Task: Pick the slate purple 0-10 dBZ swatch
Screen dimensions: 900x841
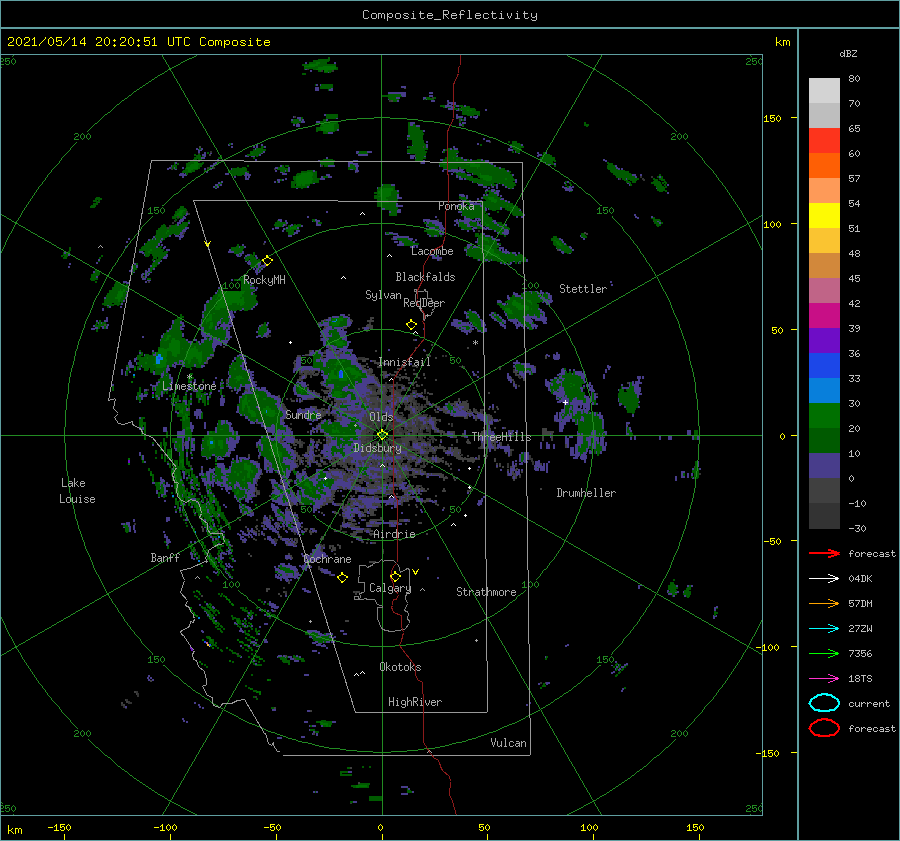Action: [x=824, y=466]
